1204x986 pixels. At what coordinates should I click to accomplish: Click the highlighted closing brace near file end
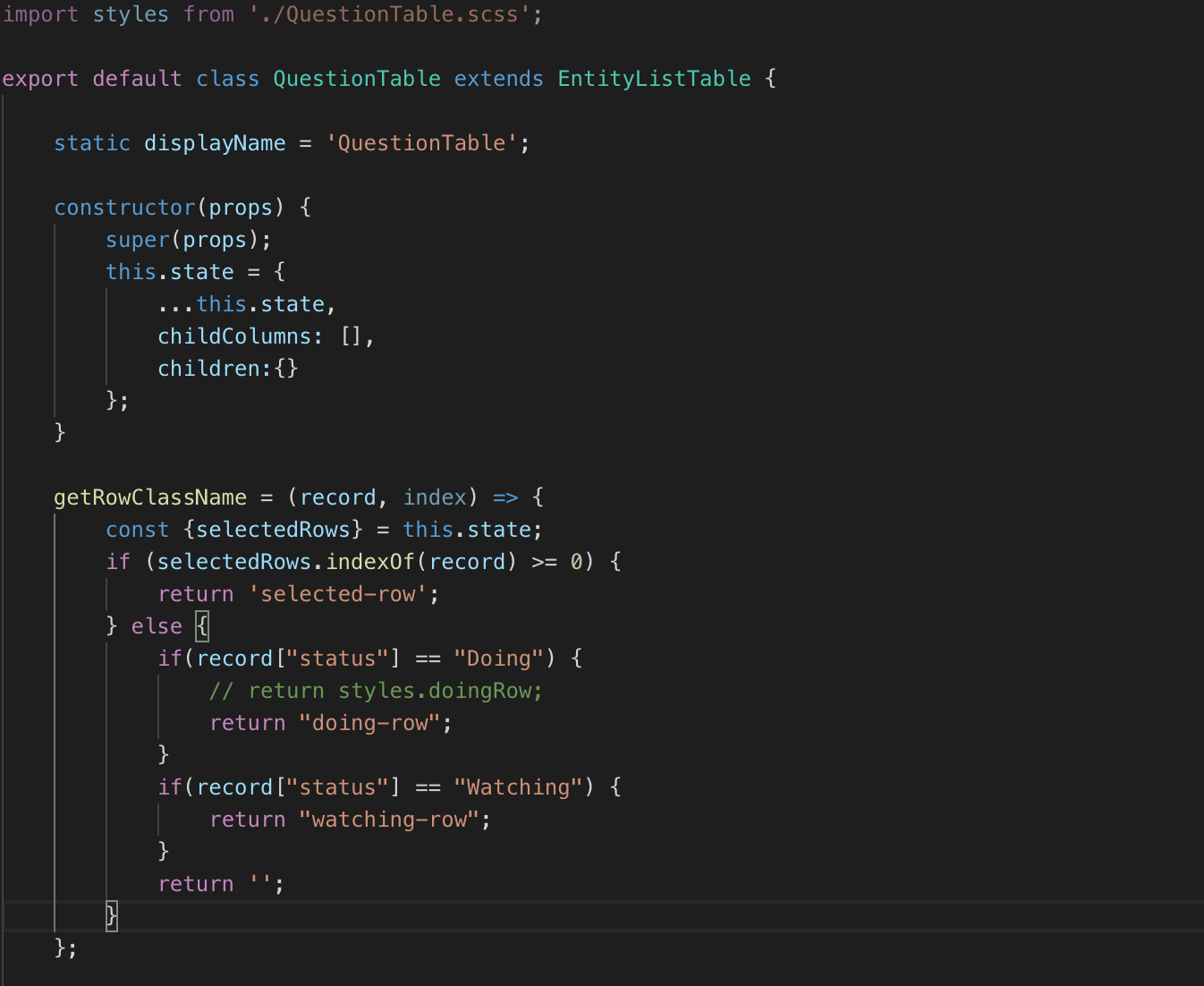111,915
